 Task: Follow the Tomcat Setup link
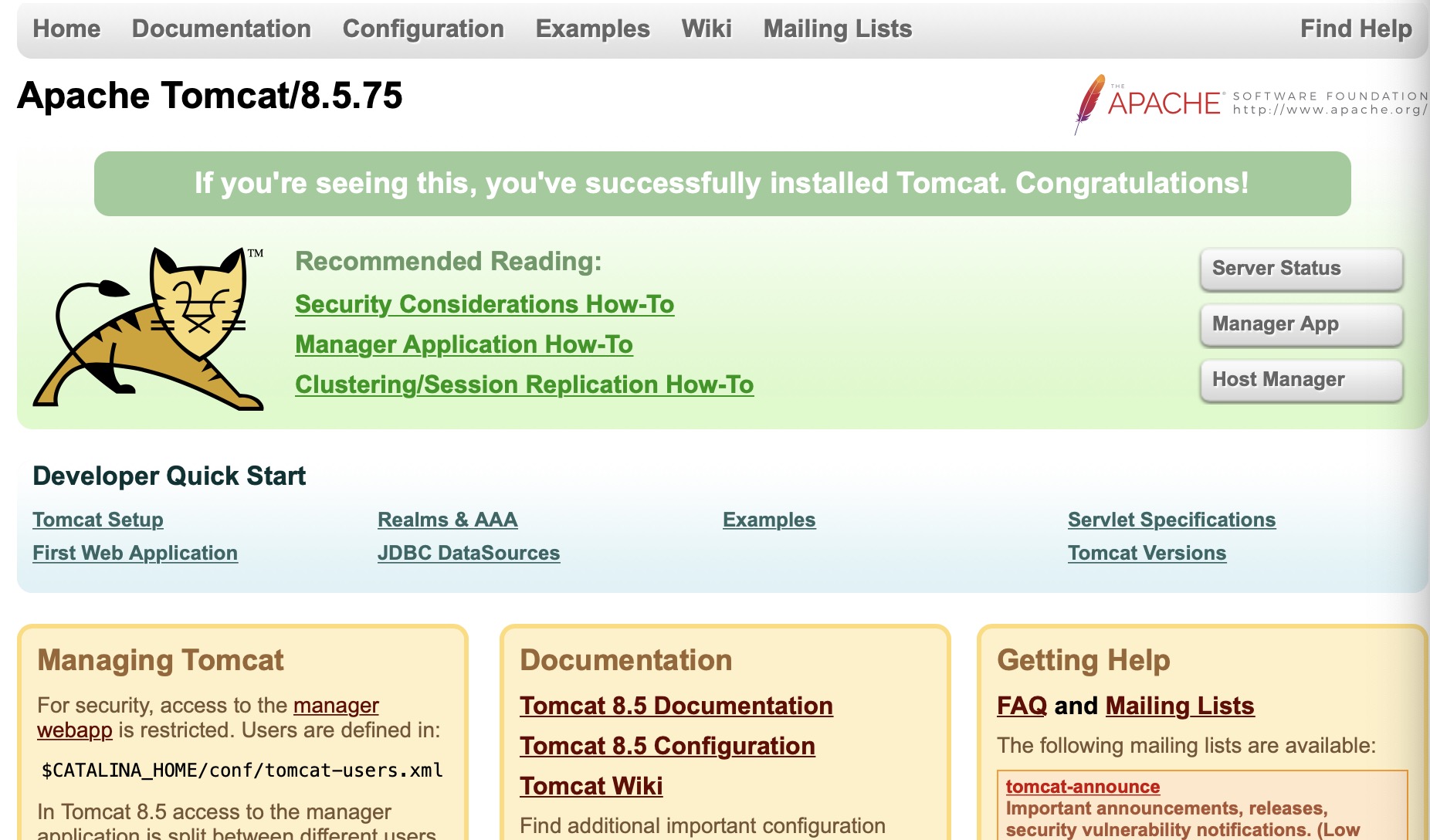(98, 520)
